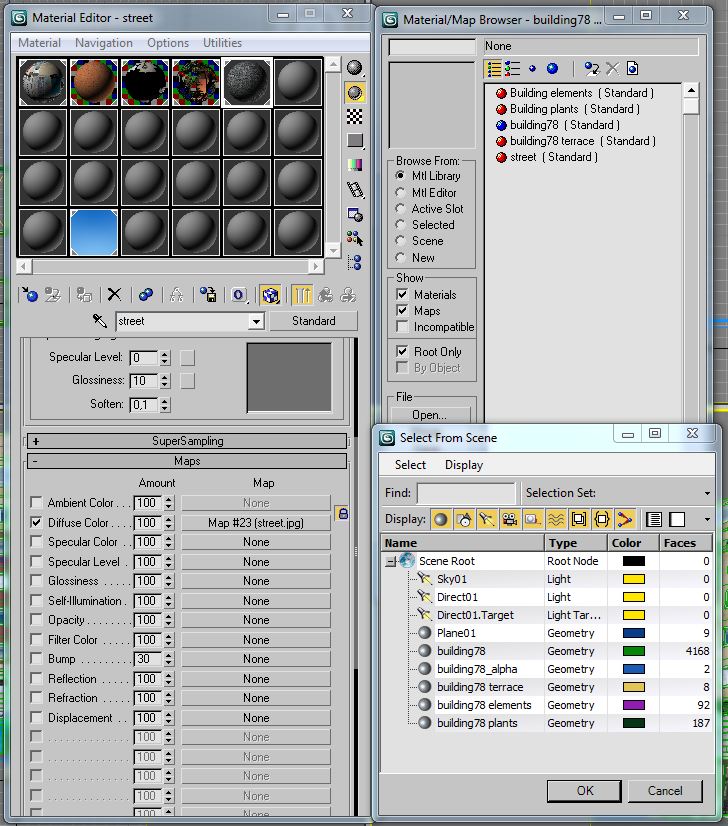This screenshot has height=826, width=728.
Task: Toggle checkered Background icon
Action: coord(355,116)
